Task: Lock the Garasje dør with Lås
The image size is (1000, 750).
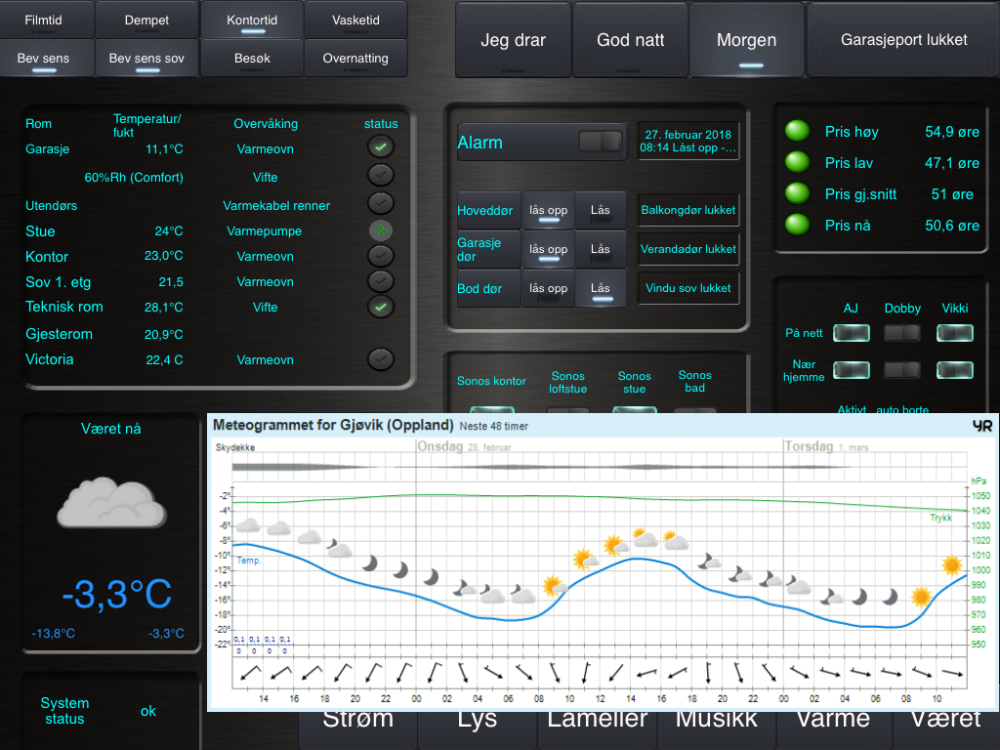Action: (x=600, y=249)
